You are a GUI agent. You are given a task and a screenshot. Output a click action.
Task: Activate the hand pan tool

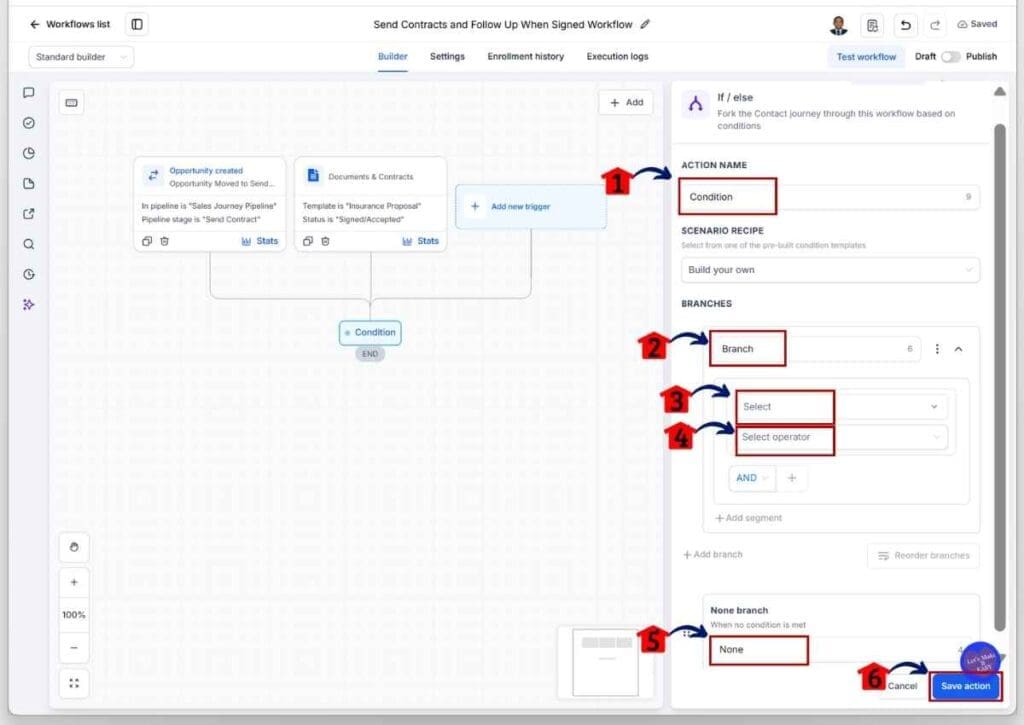74,547
